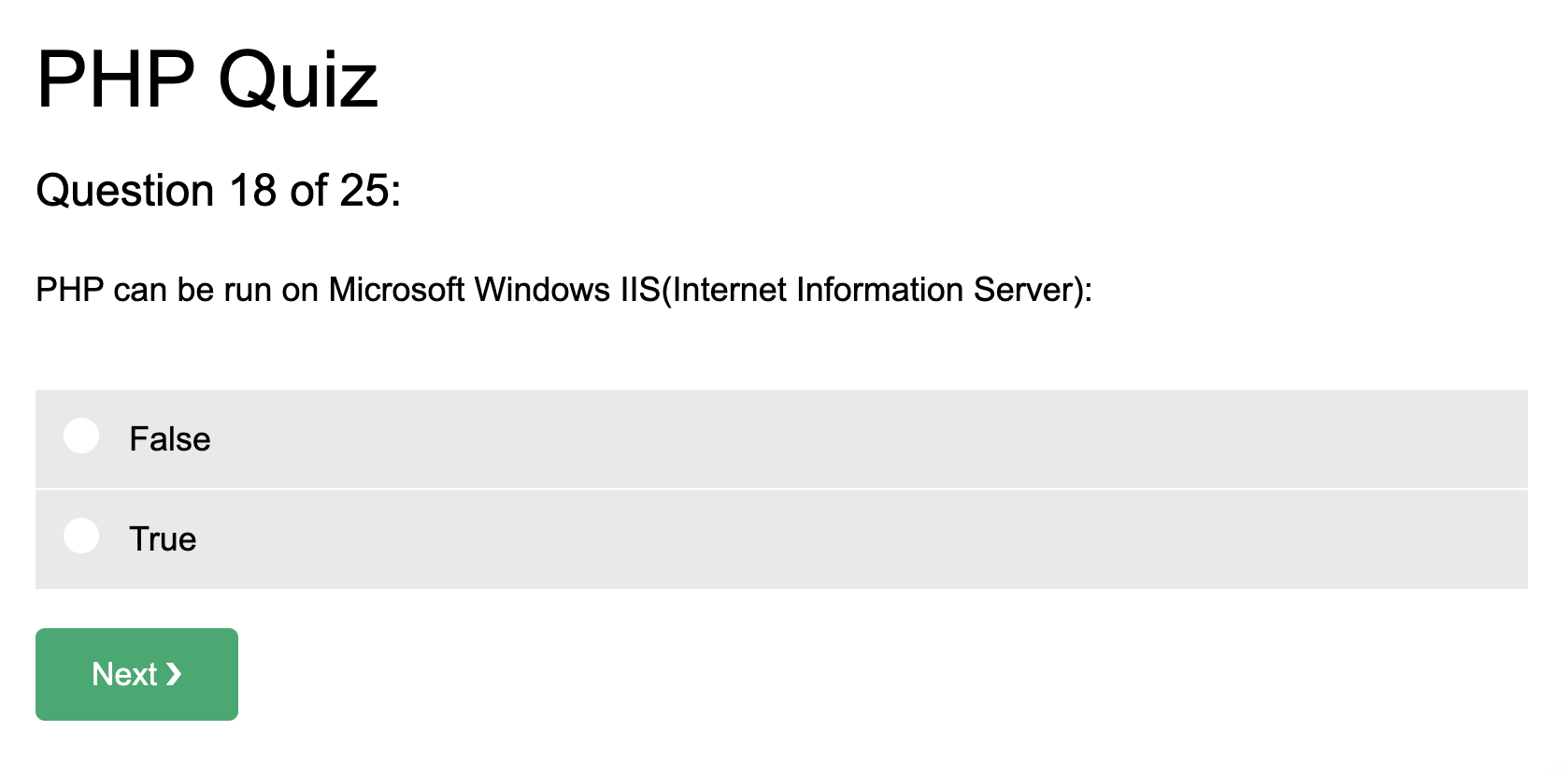The width and height of the screenshot is (1568, 774).
Task: Click the "Question 18 of 25:" subheading
Action: coord(219,191)
